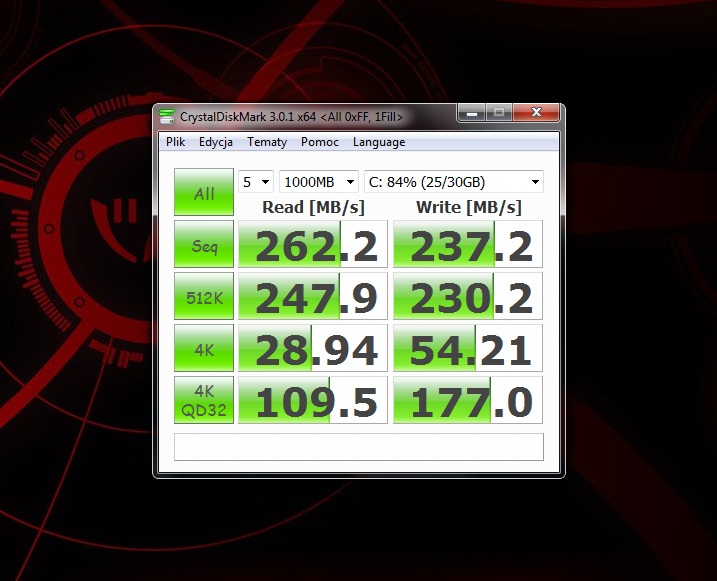Start the Seq benchmark test

coord(204,244)
